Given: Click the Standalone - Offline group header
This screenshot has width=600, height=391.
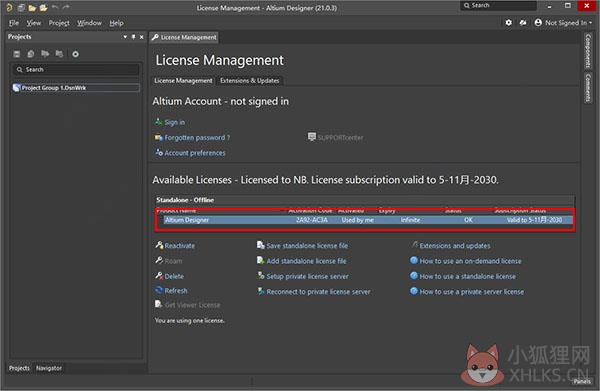Looking at the screenshot, I should [364, 200].
